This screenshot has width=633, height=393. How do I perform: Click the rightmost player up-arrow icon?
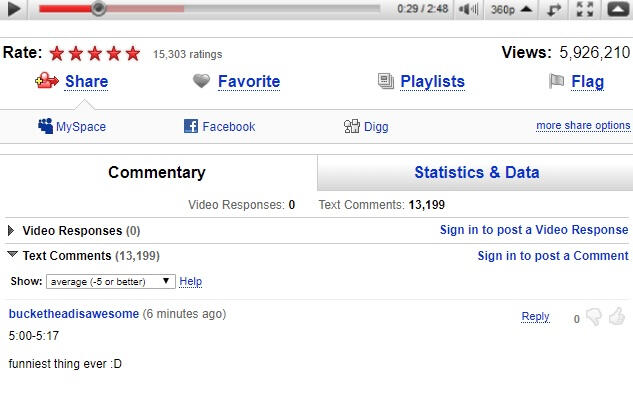[x=618, y=9]
